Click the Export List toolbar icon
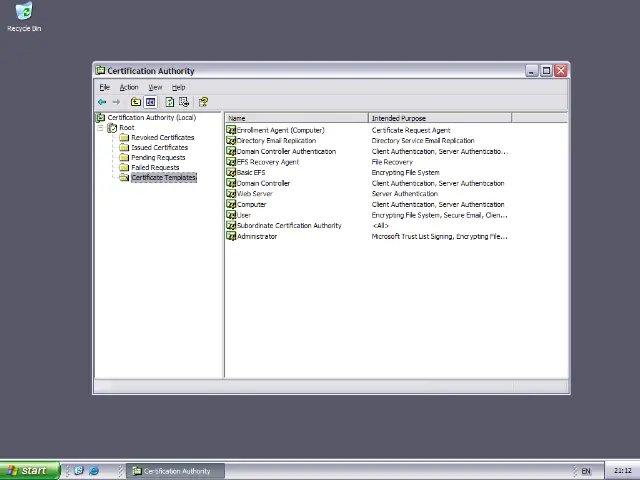 coord(184,102)
